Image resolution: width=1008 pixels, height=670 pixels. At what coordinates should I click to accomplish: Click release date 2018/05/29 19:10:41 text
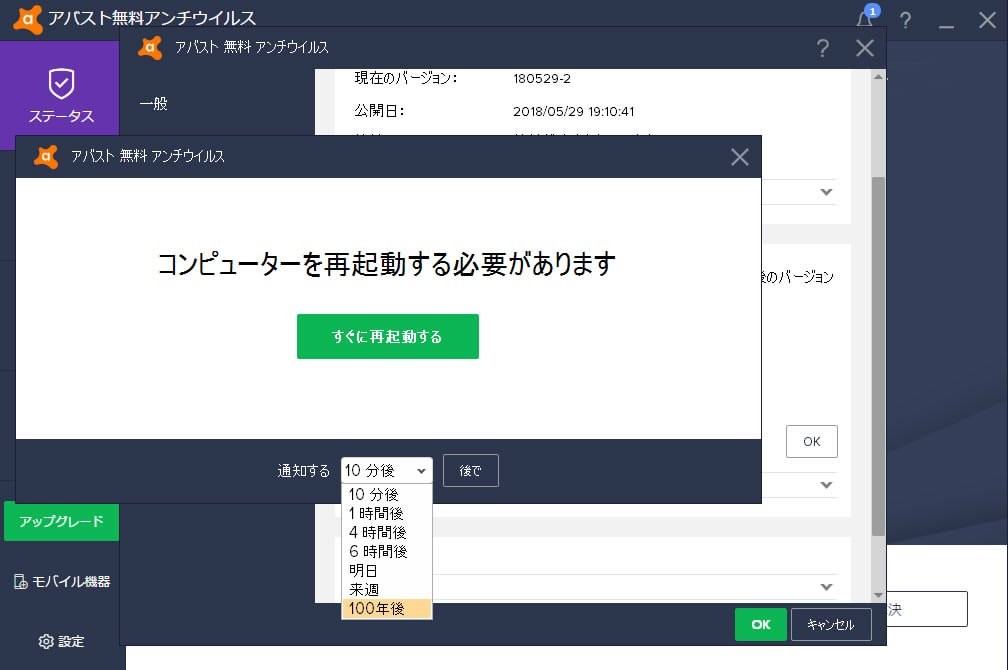click(x=573, y=112)
